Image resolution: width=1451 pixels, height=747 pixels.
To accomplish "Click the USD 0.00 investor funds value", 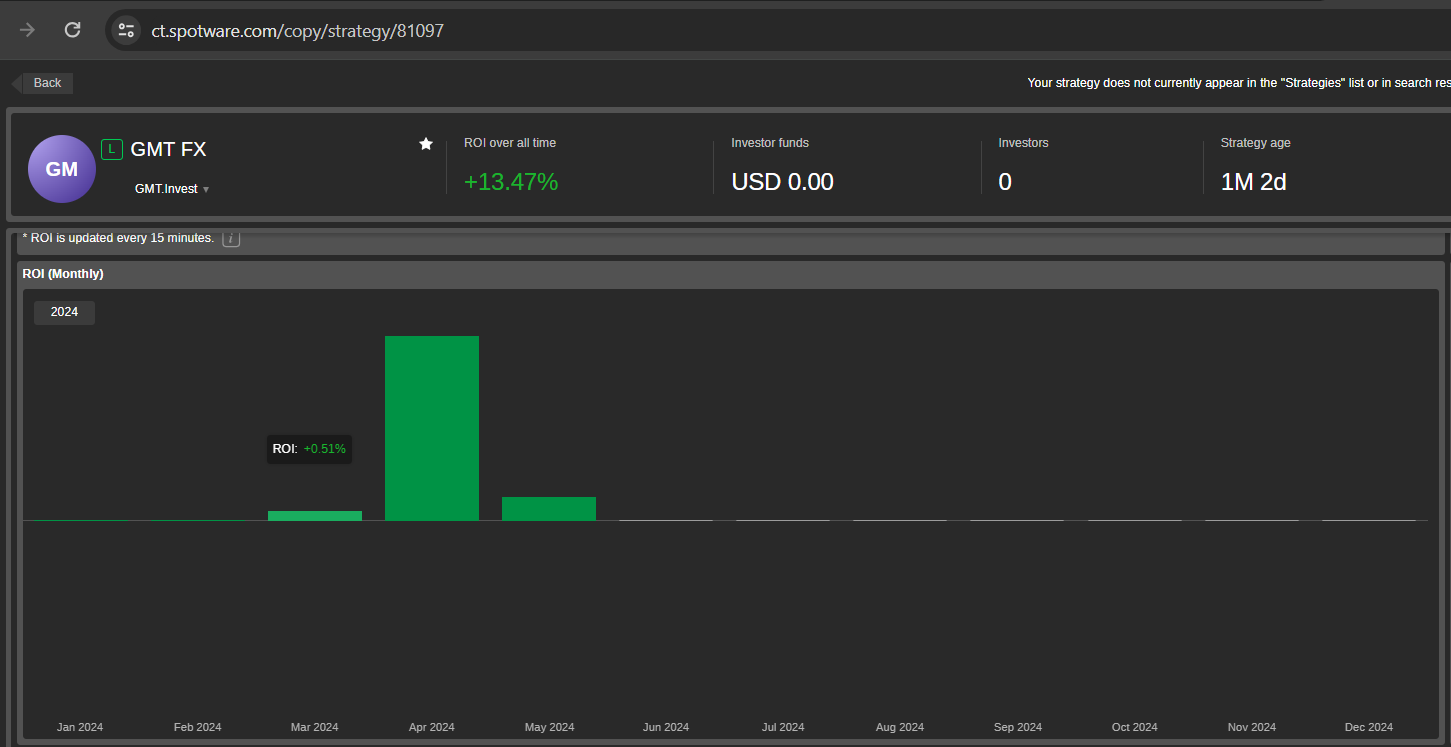I will [x=782, y=182].
